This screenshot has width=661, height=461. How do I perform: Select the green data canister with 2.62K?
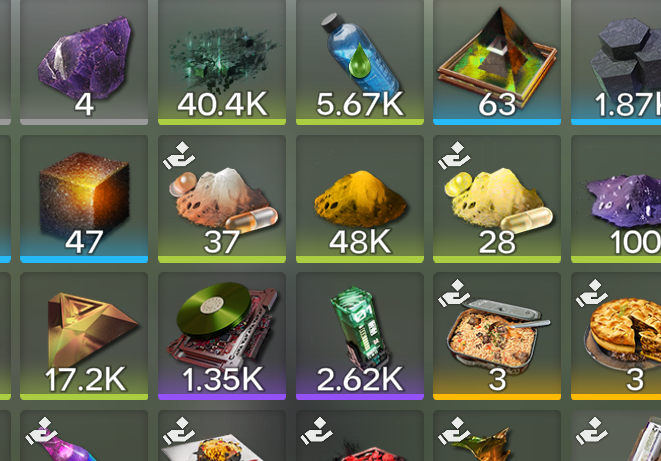point(360,336)
